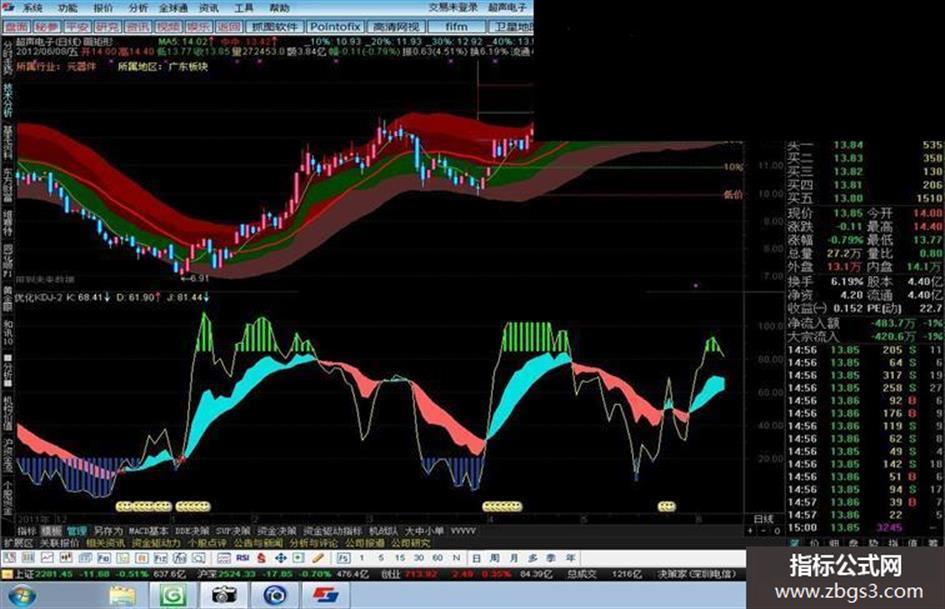The width and height of the screenshot is (945, 609).
Task: Open the 分析 menu
Action: tap(138, 8)
